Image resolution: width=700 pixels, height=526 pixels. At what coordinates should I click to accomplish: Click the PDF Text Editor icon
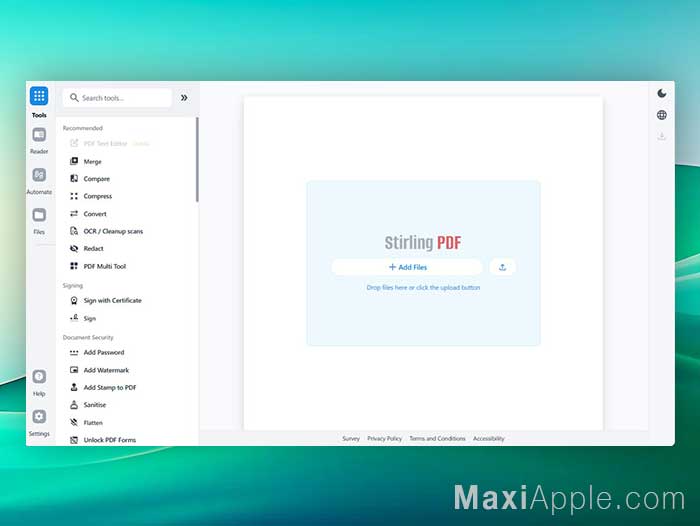(x=74, y=143)
